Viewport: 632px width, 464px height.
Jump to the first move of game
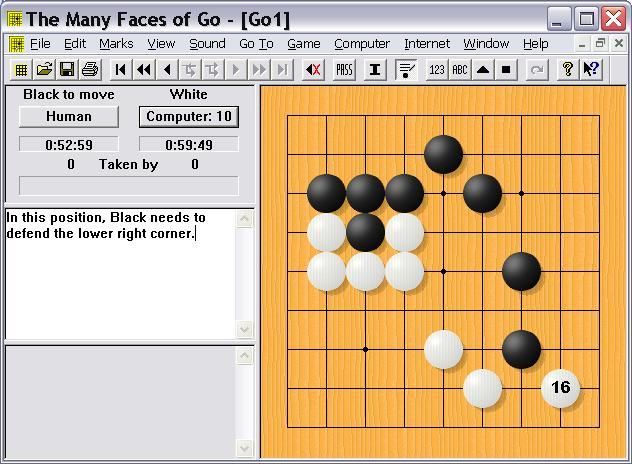pos(121,69)
